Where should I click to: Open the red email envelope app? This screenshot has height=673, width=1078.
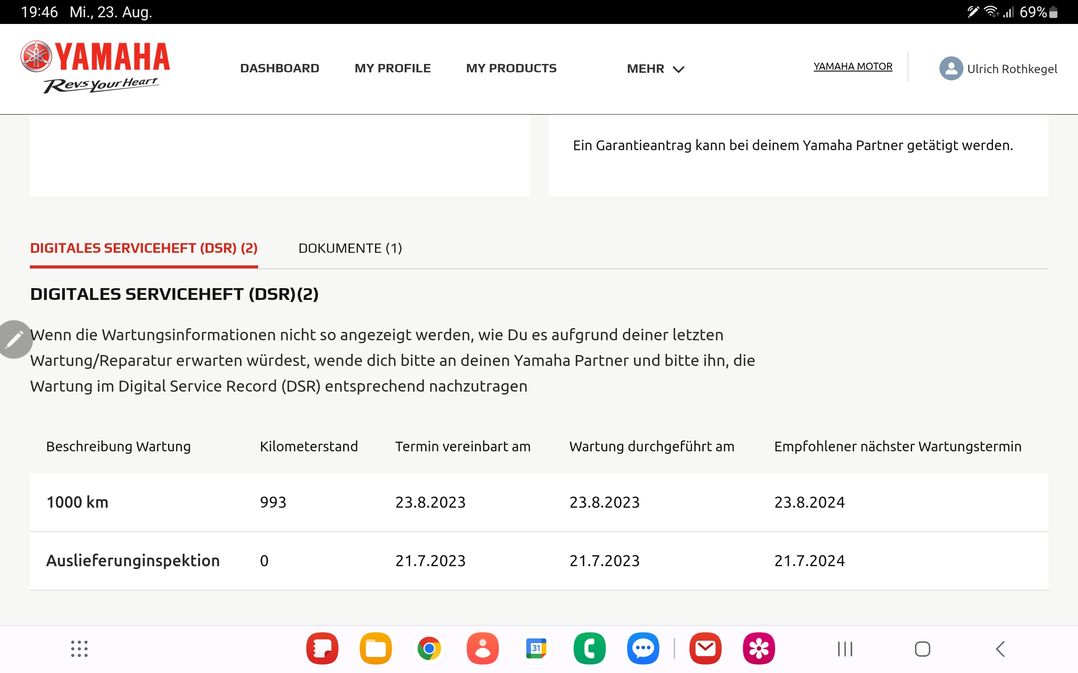point(705,649)
